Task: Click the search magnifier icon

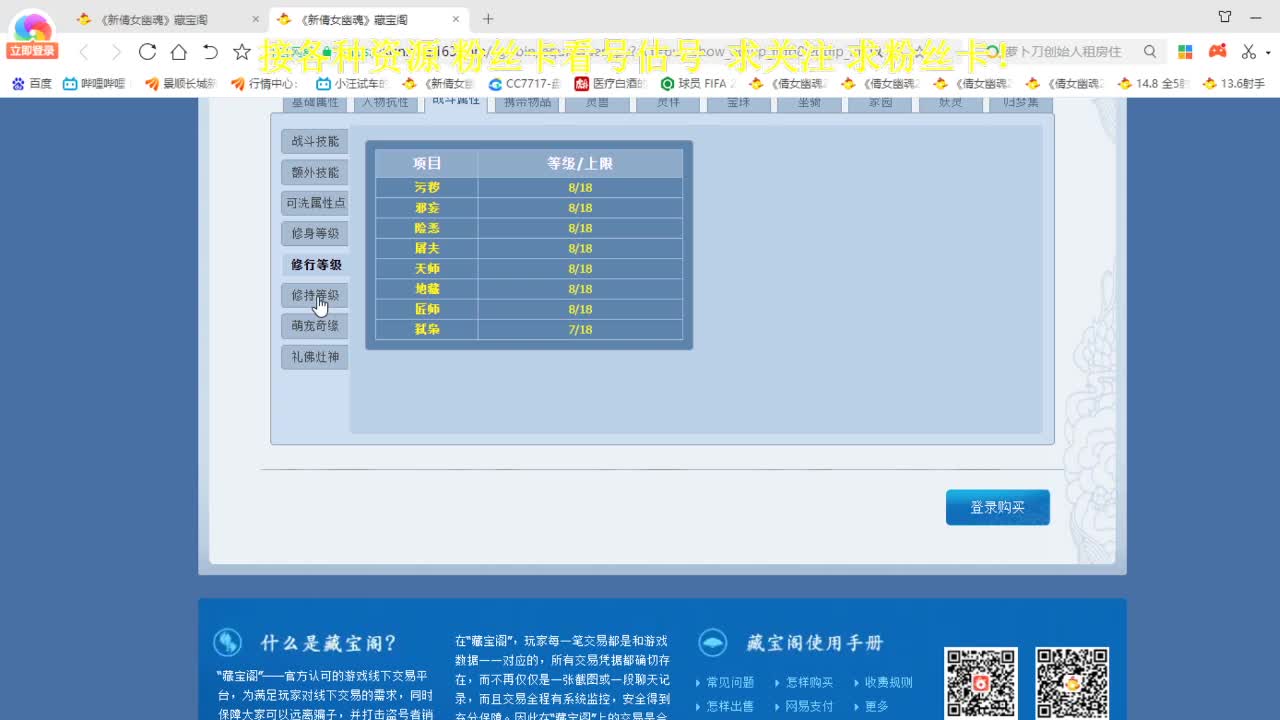Action: click(1150, 52)
